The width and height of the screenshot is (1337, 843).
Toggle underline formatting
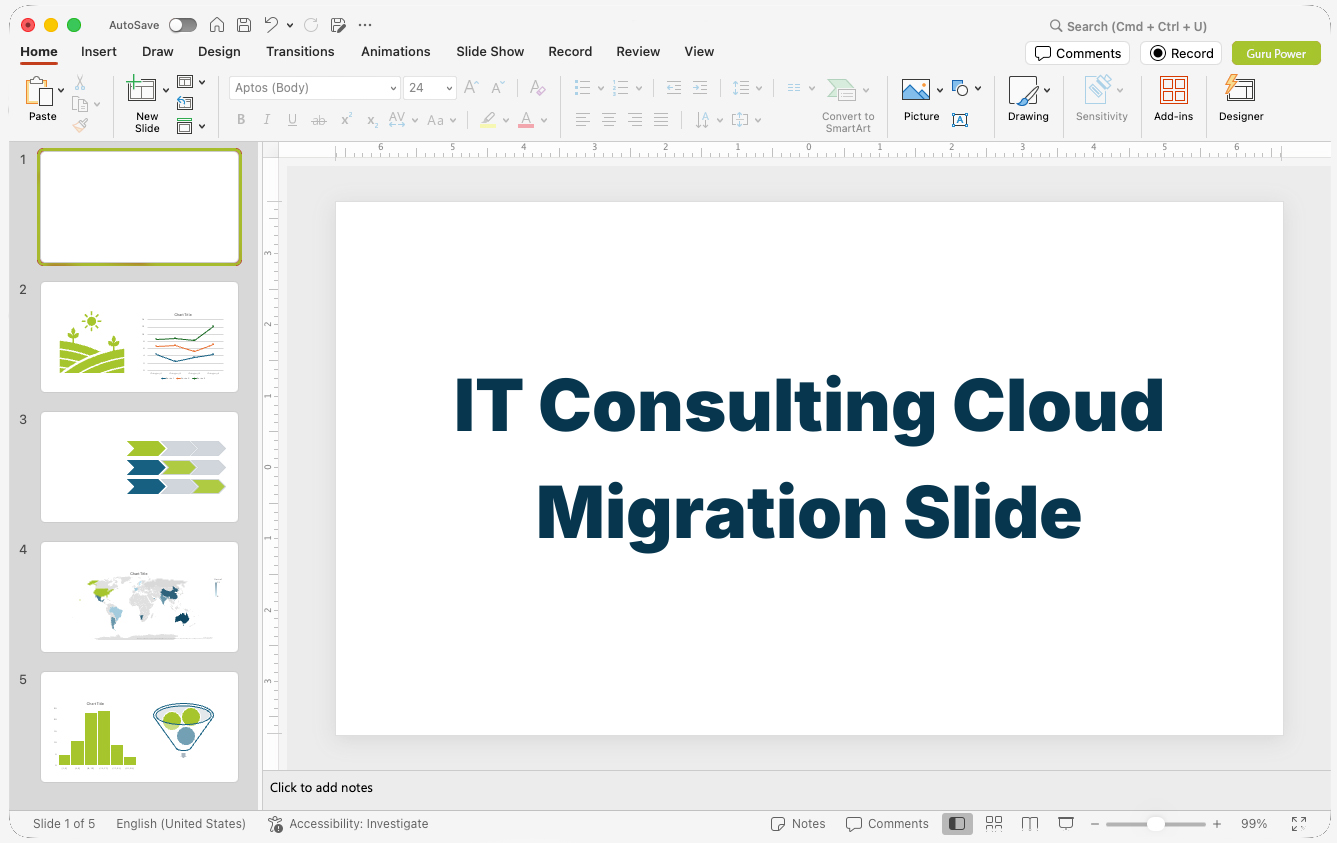click(x=292, y=120)
